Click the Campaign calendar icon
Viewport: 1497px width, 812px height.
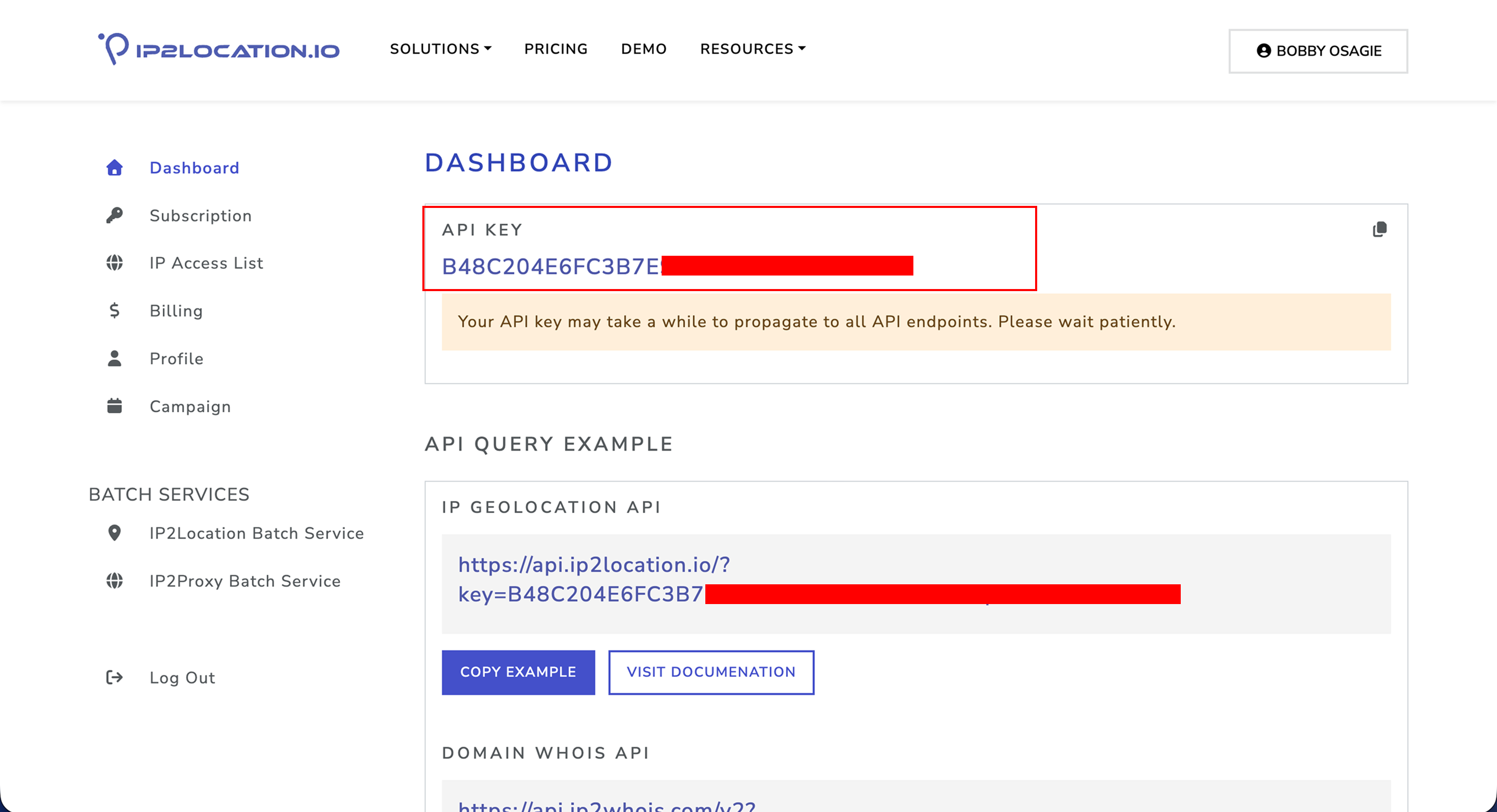tap(114, 406)
